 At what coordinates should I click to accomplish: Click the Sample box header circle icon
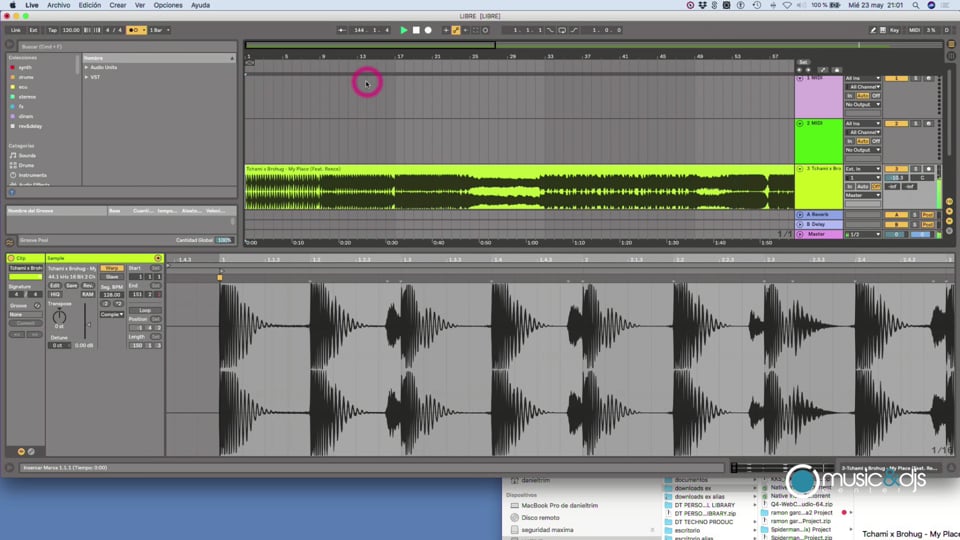(x=158, y=258)
